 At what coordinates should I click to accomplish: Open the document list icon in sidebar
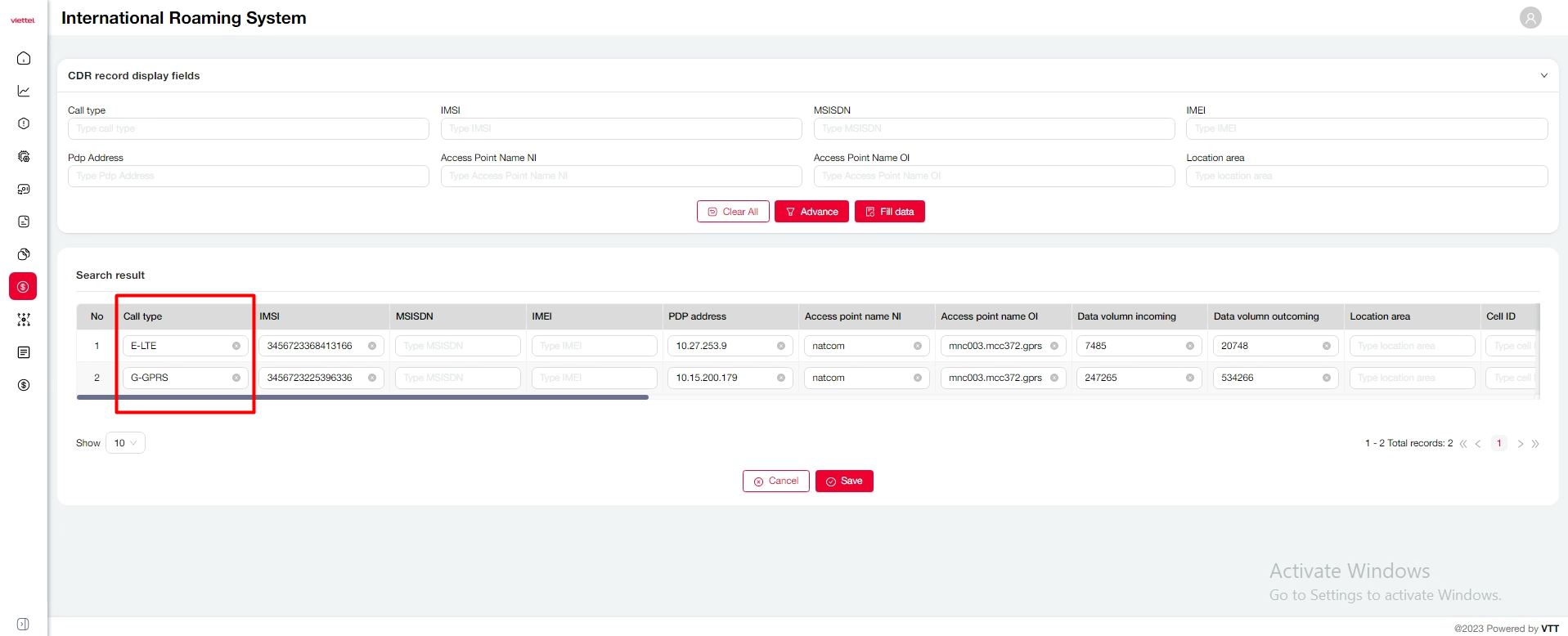point(24,352)
